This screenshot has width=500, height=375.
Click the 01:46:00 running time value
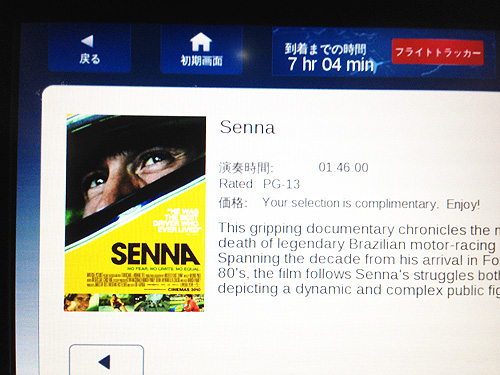pos(343,167)
